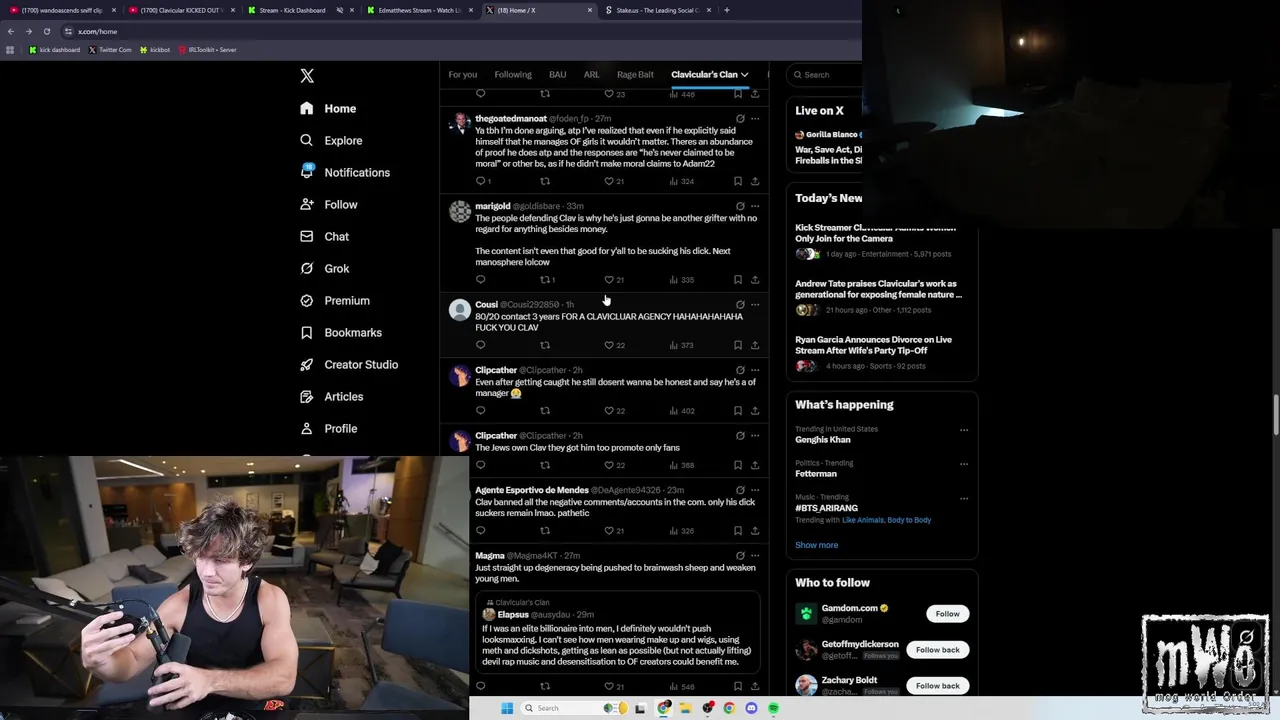1280x720 pixels.
Task: Open the kick dashboard bookmark
Action: (55, 49)
